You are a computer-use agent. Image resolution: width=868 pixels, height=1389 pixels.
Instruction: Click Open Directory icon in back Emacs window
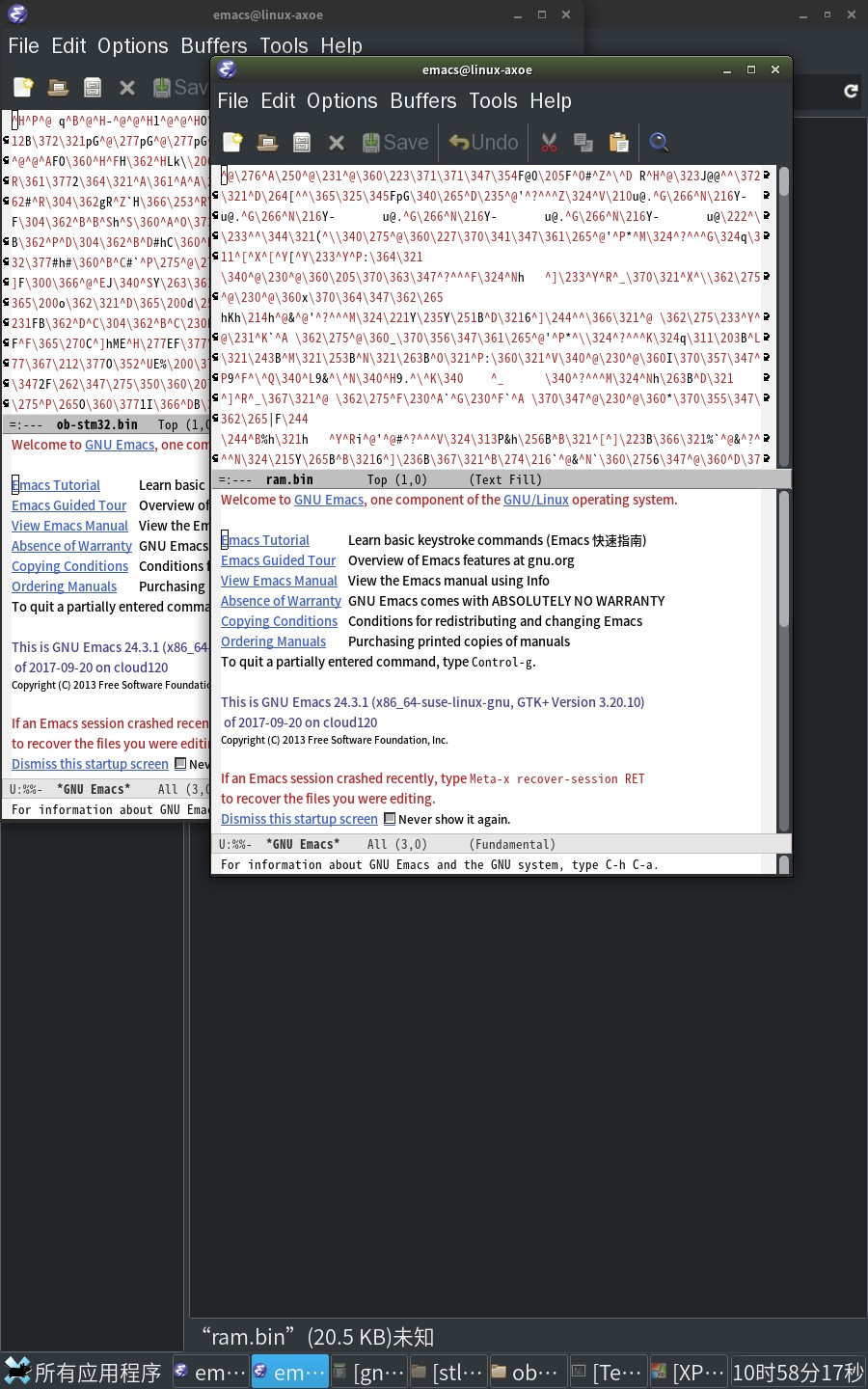(x=93, y=88)
